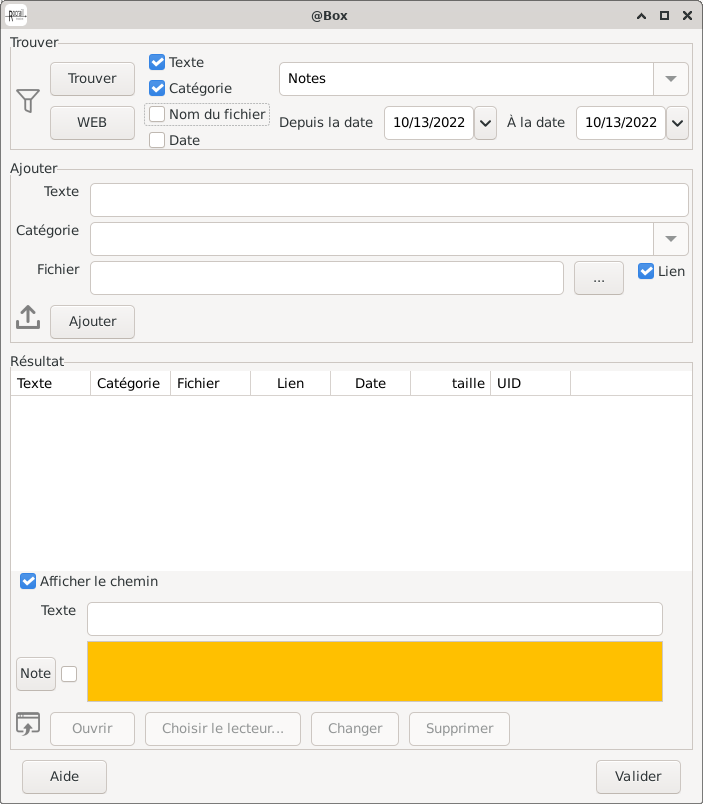Open the À la date picker arrow
Image resolution: width=703 pixels, height=804 pixels.
[677, 123]
